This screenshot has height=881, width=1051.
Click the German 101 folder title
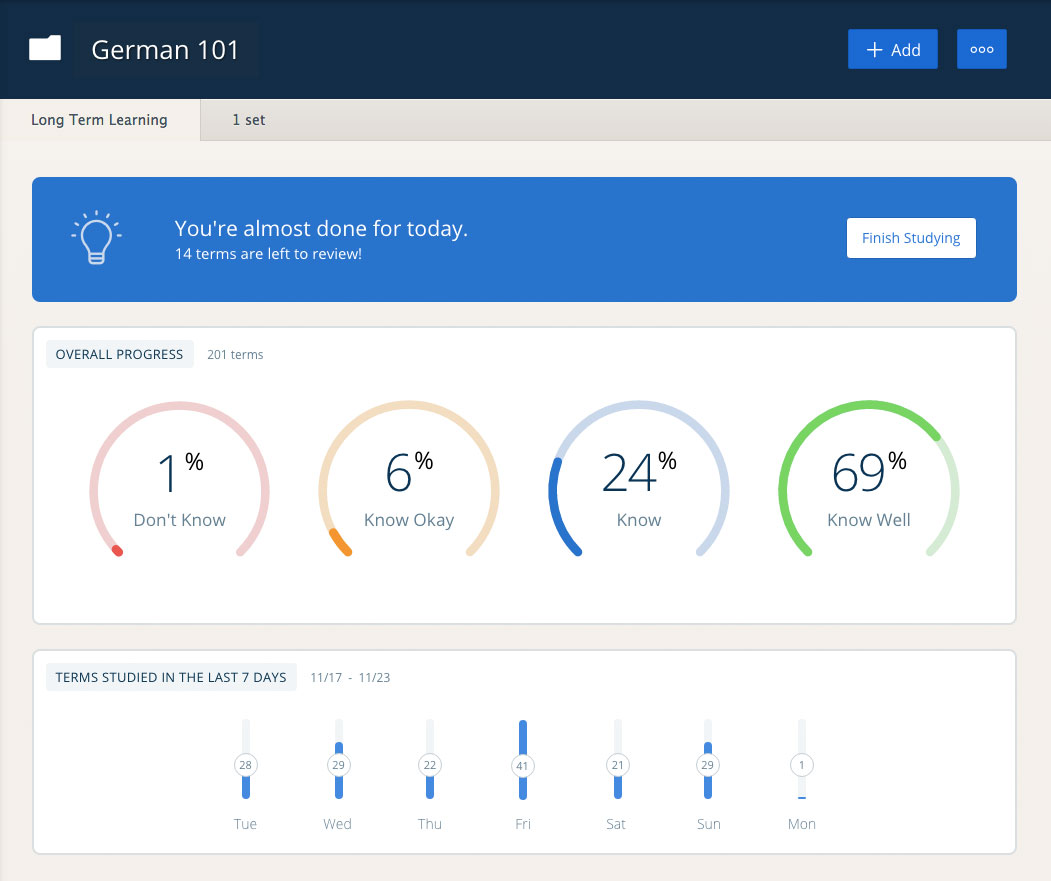coord(165,50)
